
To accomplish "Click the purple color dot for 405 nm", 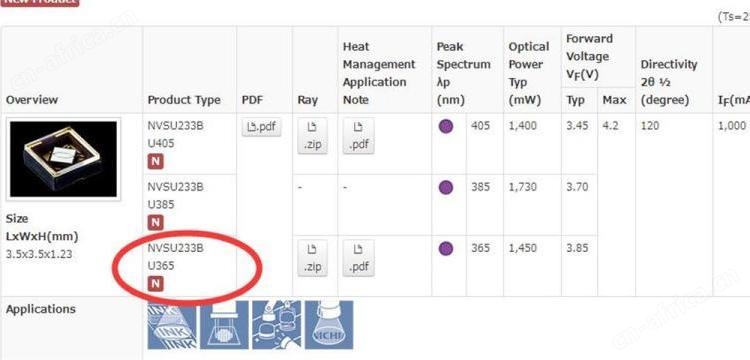I will click(x=446, y=127).
